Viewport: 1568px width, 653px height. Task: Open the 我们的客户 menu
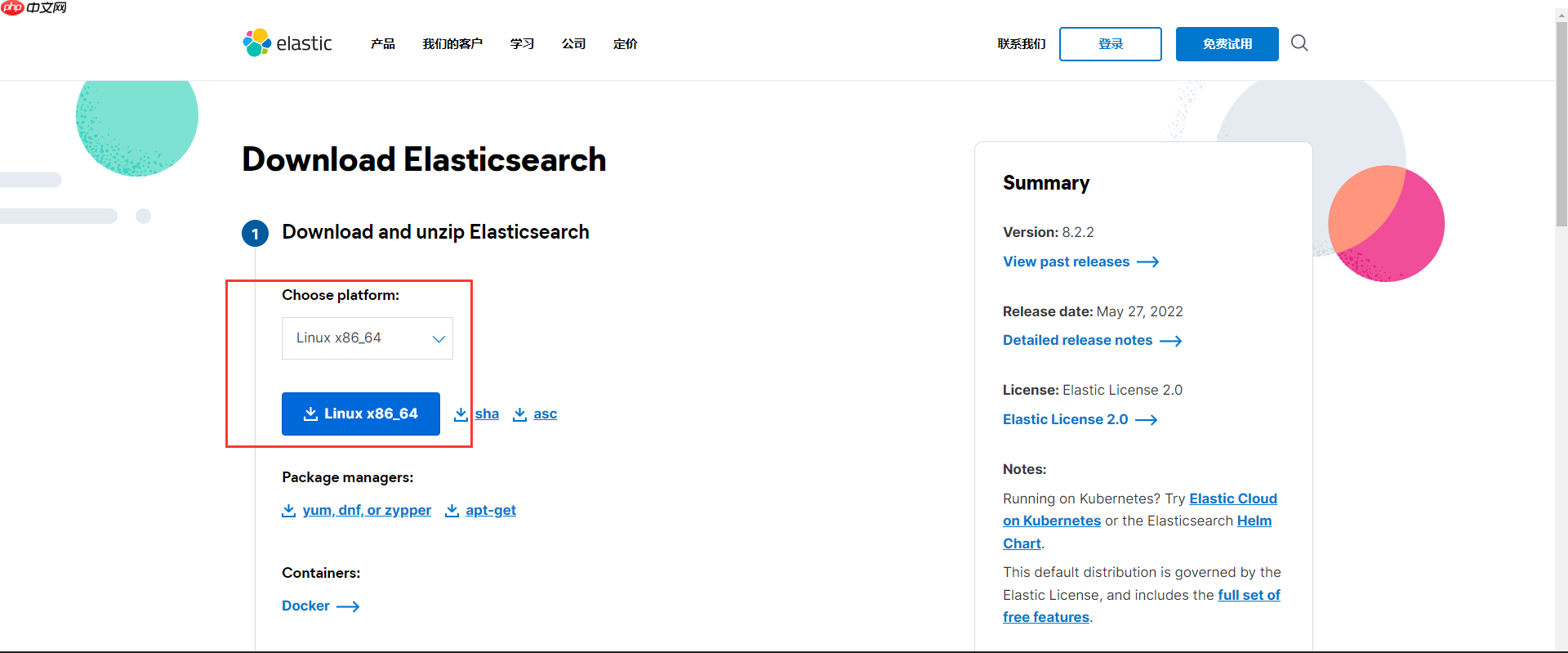pos(452,44)
